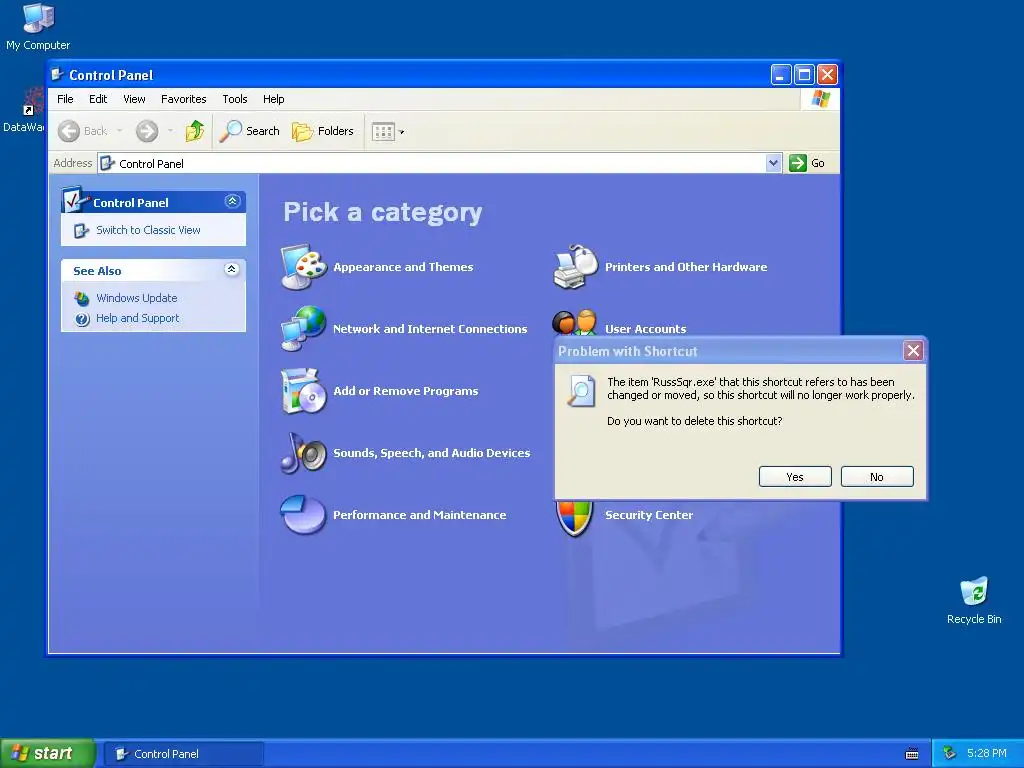Click Sounds, Speech, and Audio Devices text
The width and height of the screenshot is (1024, 768).
point(432,453)
